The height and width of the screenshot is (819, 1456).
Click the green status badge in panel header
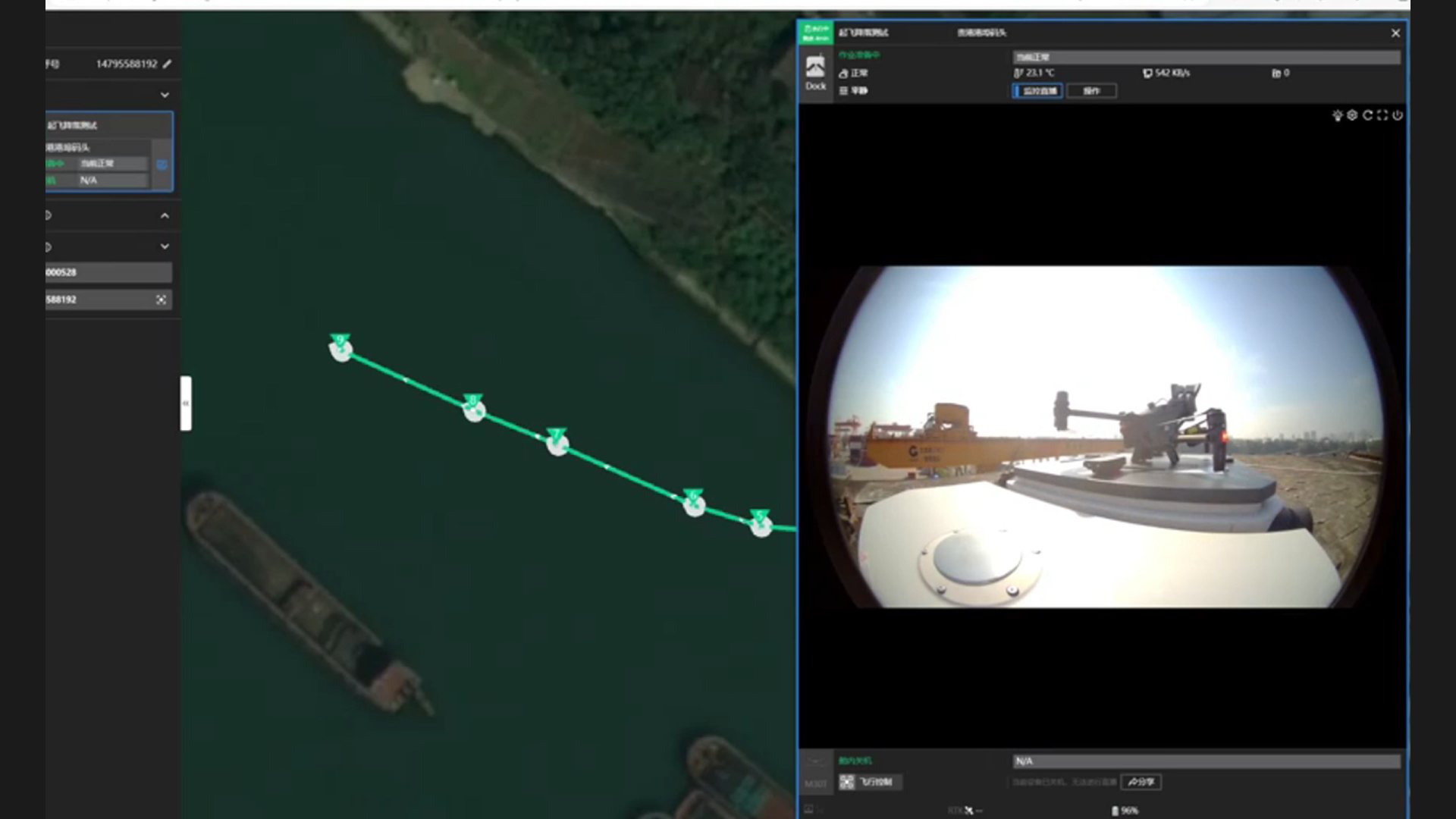coord(816,33)
